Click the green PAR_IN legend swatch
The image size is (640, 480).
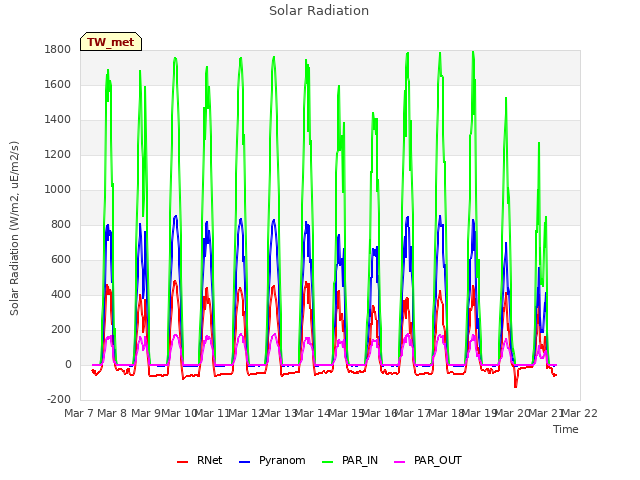click(327, 462)
